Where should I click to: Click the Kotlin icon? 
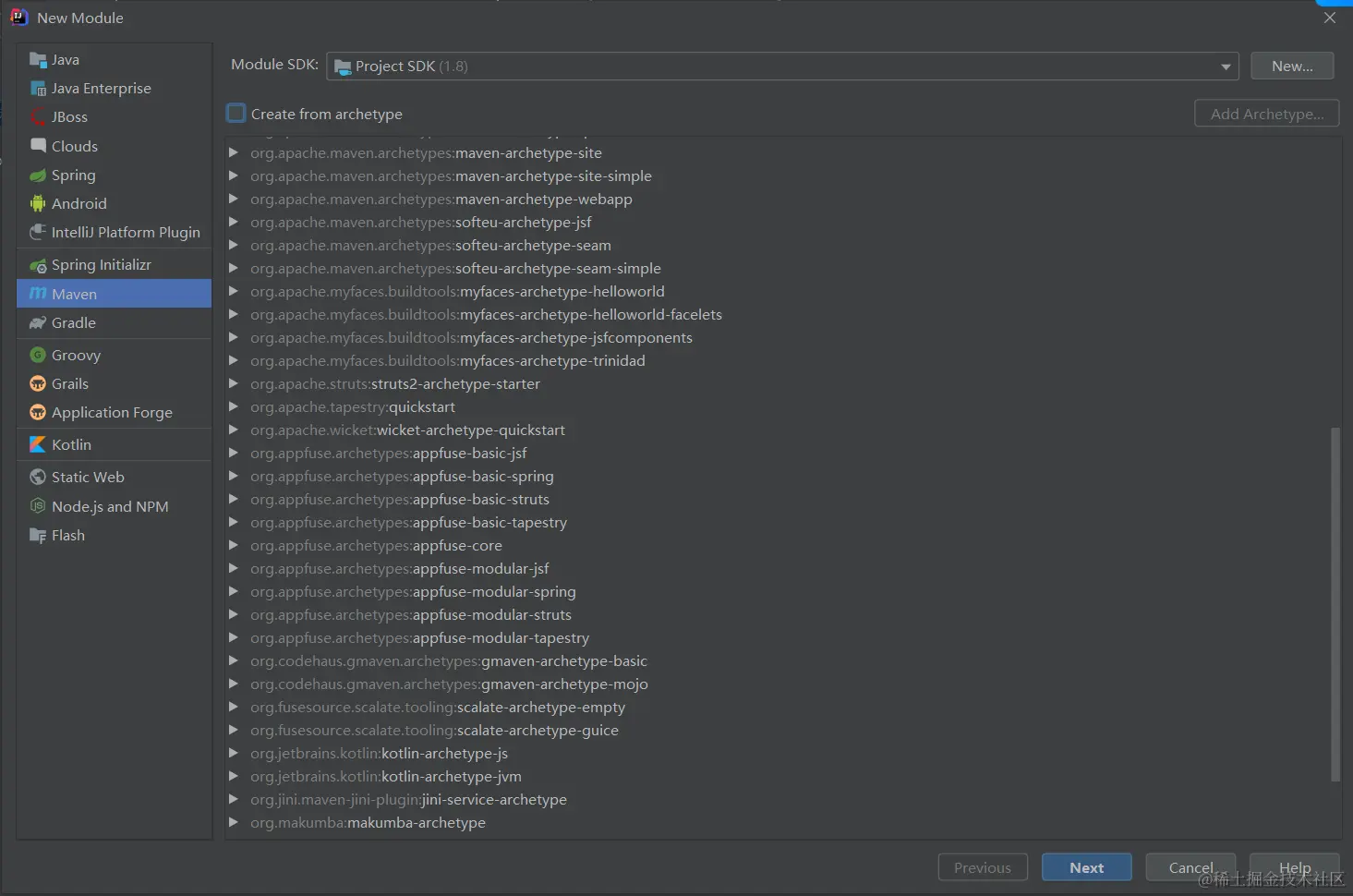click(x=38, y=445)
